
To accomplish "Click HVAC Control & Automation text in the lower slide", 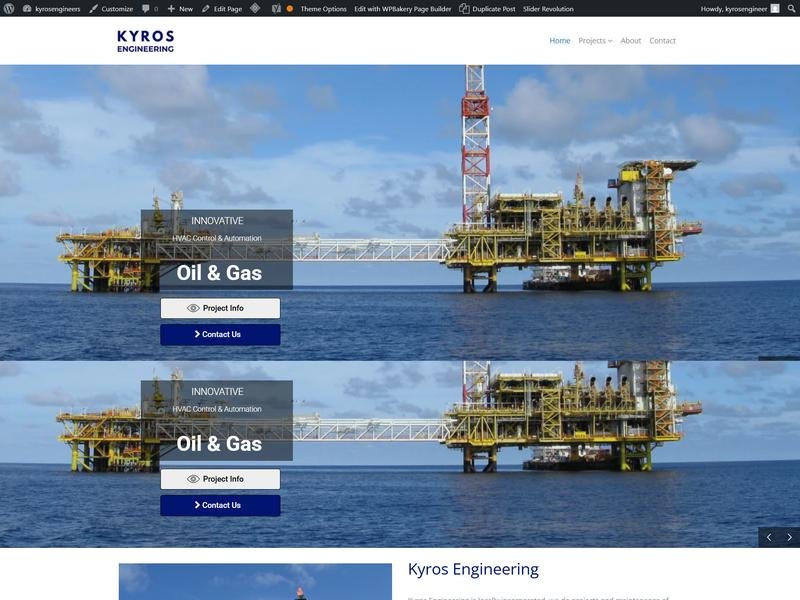I will tap(217, 409).
